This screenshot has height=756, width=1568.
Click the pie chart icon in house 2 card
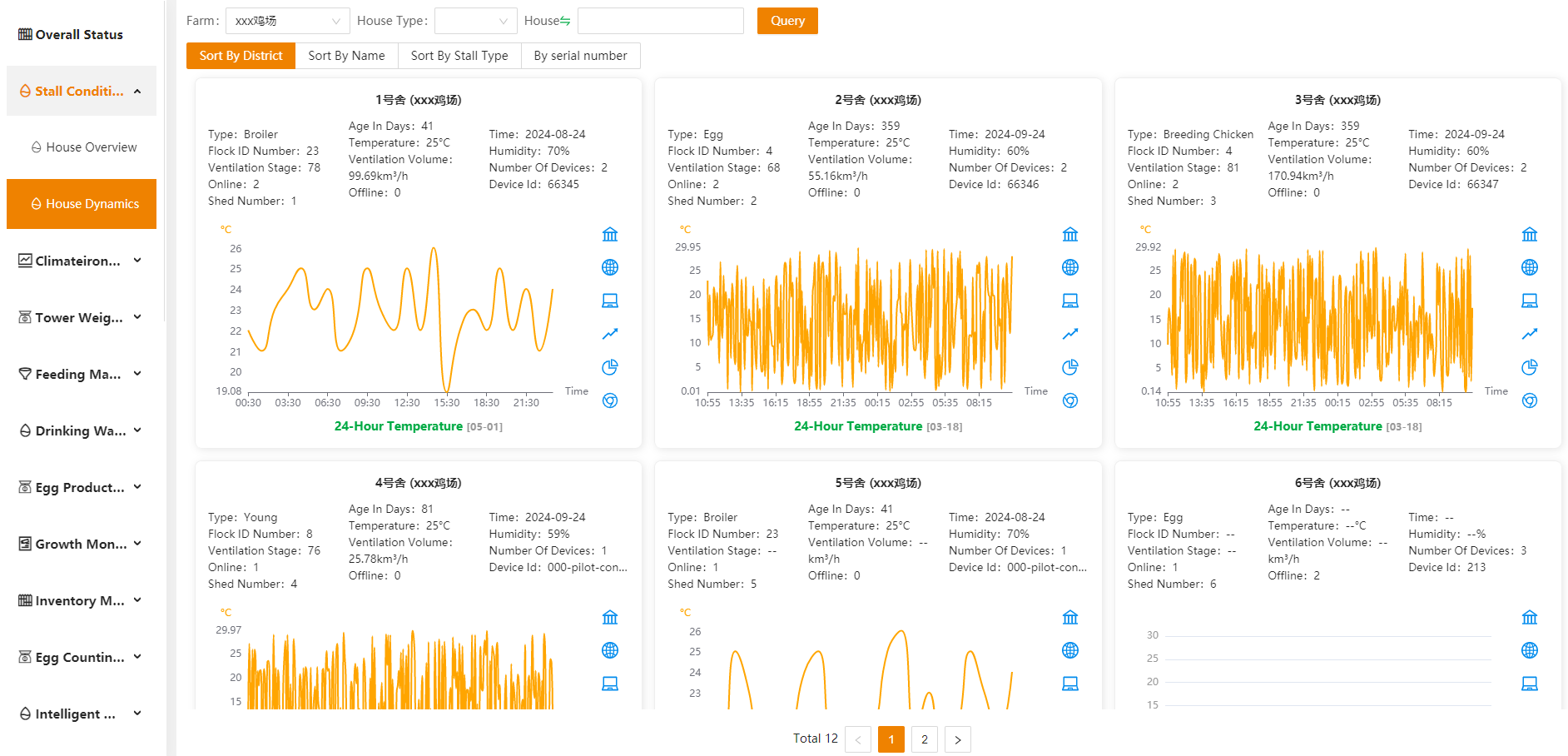click(x=1070, y=367)
